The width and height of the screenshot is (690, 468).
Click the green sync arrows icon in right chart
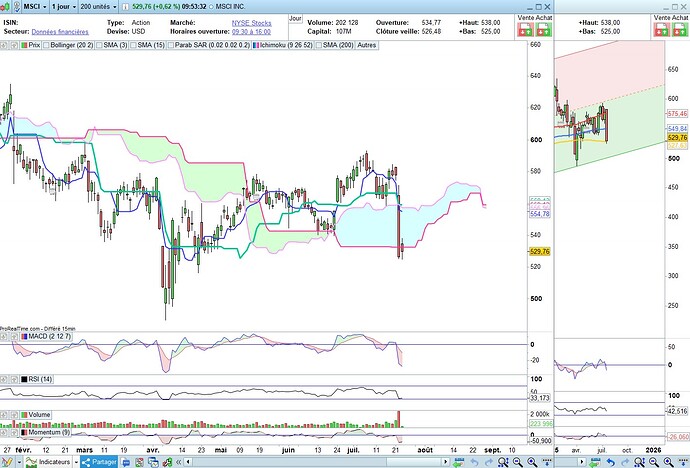[x=595, y=462]
